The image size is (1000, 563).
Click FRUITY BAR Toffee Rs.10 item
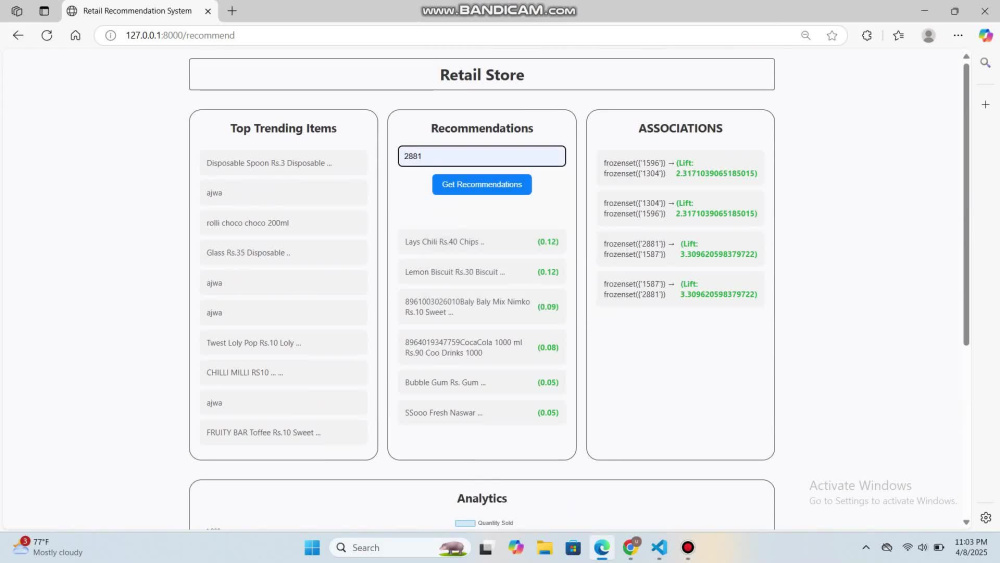(283, 432)
